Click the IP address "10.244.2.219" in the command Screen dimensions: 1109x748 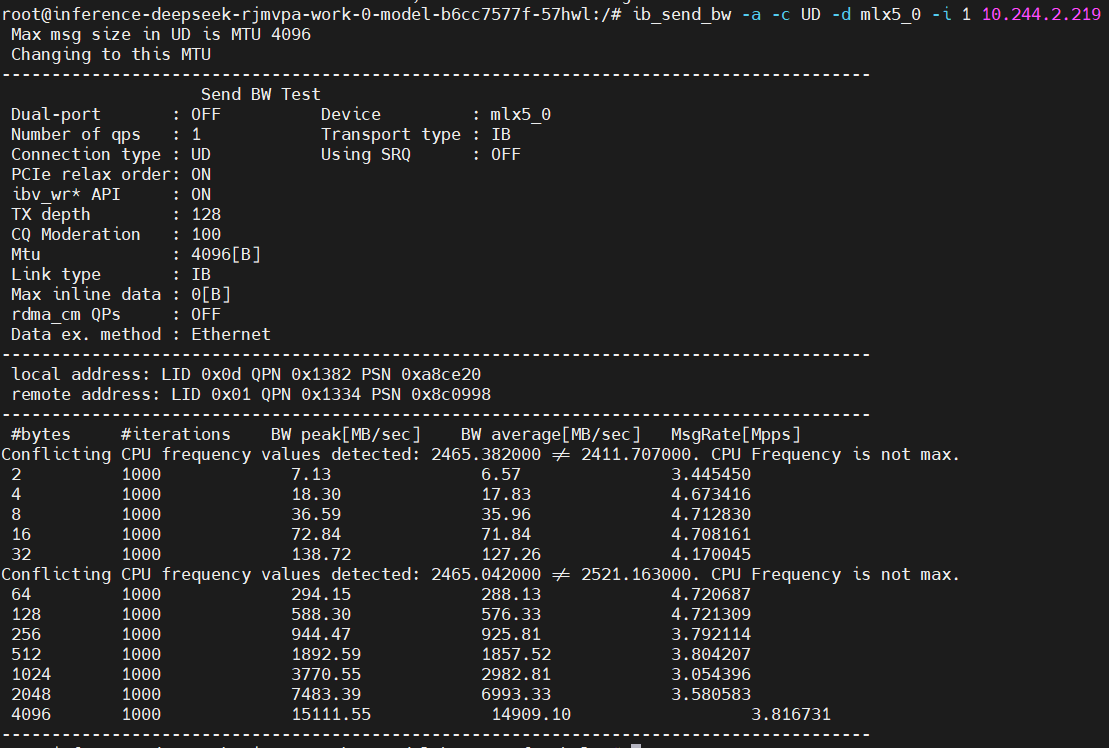(1041, 13)
